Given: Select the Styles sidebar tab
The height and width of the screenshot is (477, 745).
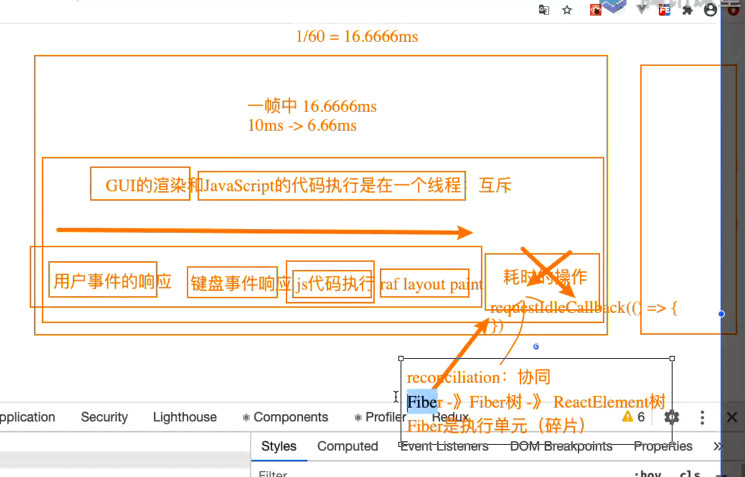Looking at the screenshot, I should click(279, 446).
